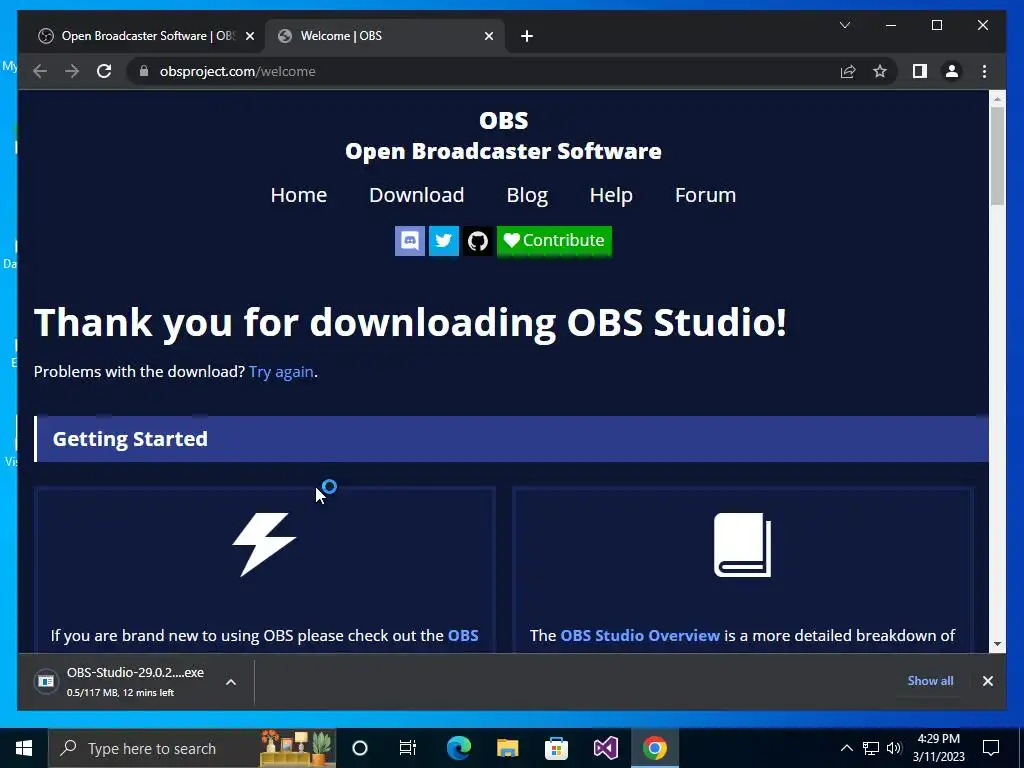Screen dimensions: 1024x768
Task: Open the Download menu item
Action: pos(417,195)
